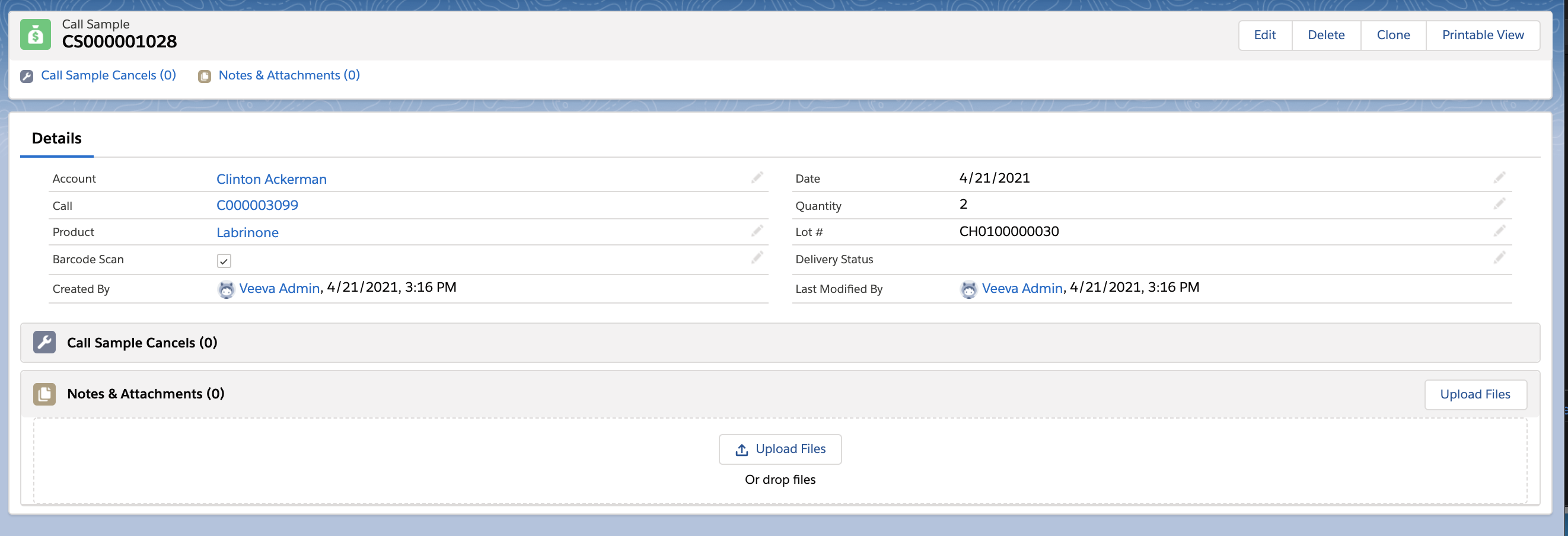The image size is (1568, 536).
Task: Toggle the Barcode Scan checkbox
Action: pos(224,261)
